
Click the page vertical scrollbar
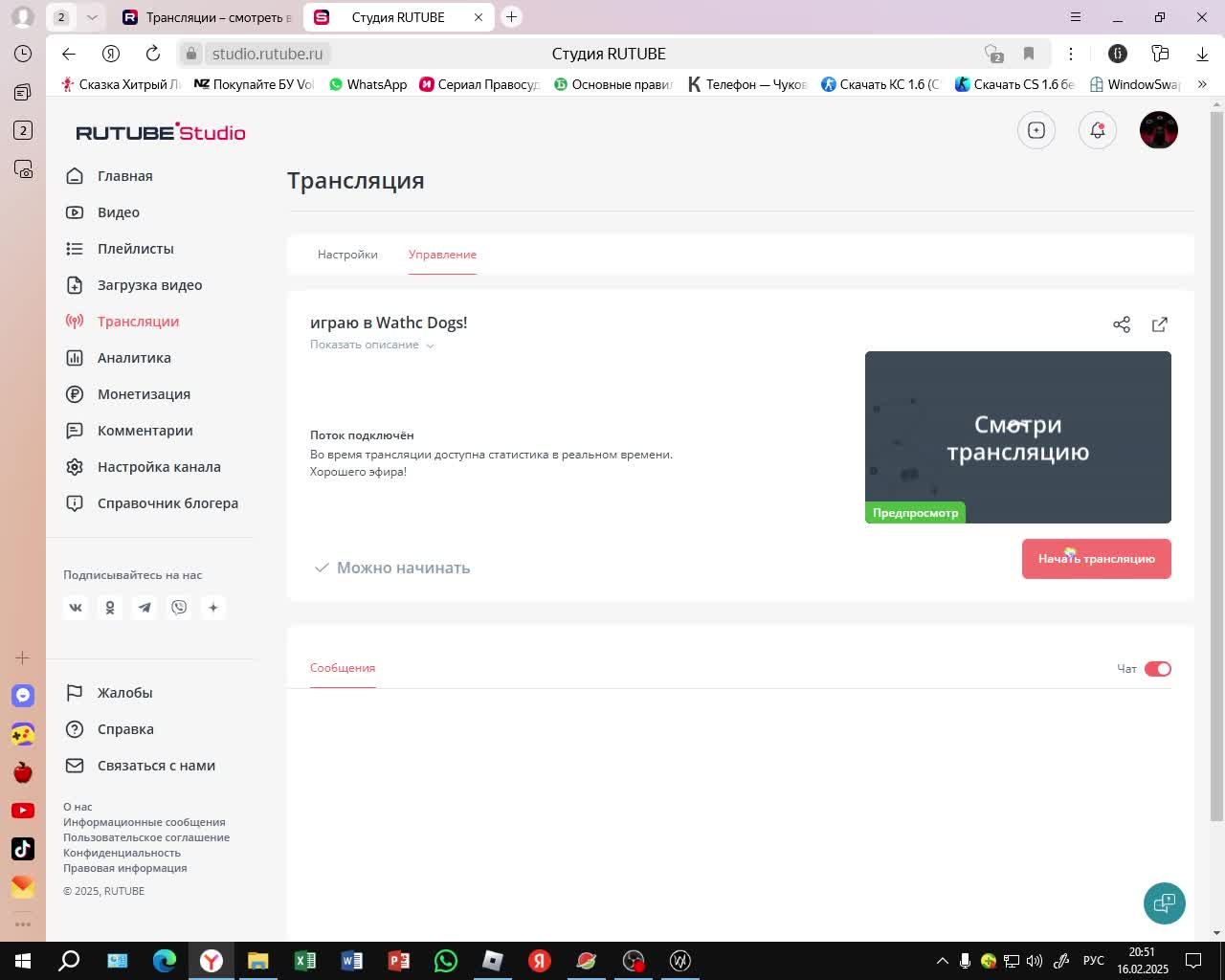[1217, 467]
